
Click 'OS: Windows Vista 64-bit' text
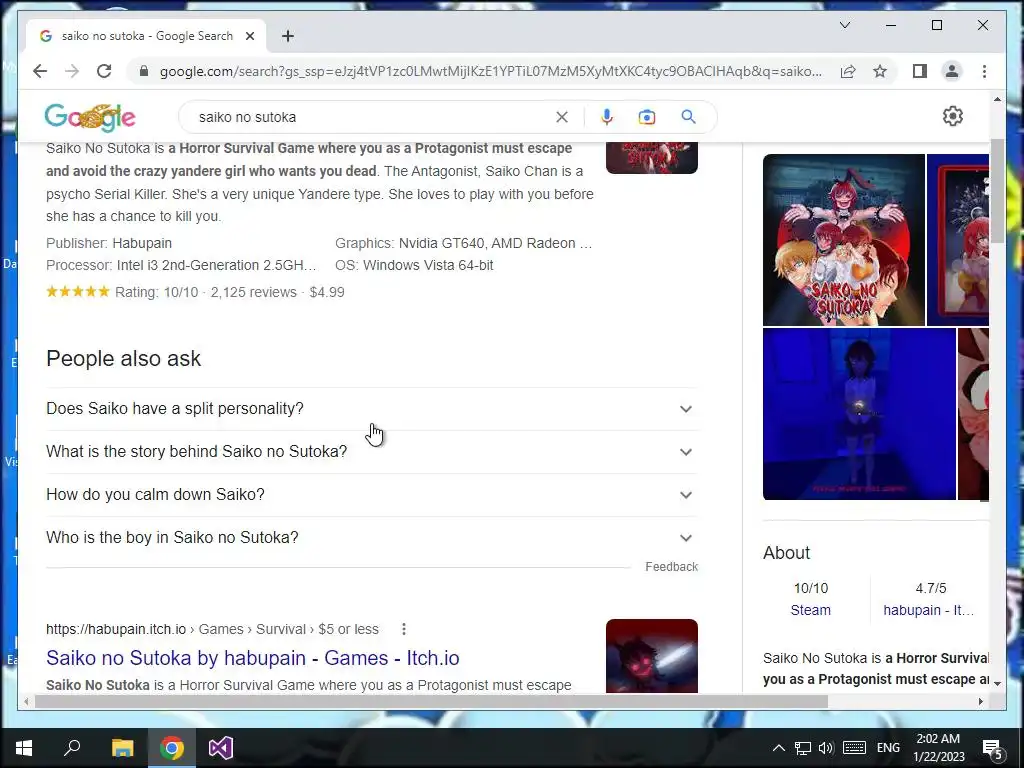(414, 265)
